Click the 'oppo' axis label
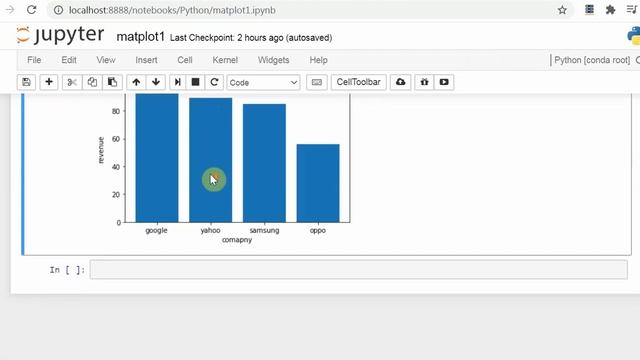This screenshot has width=640, height=360. point(318,231)
